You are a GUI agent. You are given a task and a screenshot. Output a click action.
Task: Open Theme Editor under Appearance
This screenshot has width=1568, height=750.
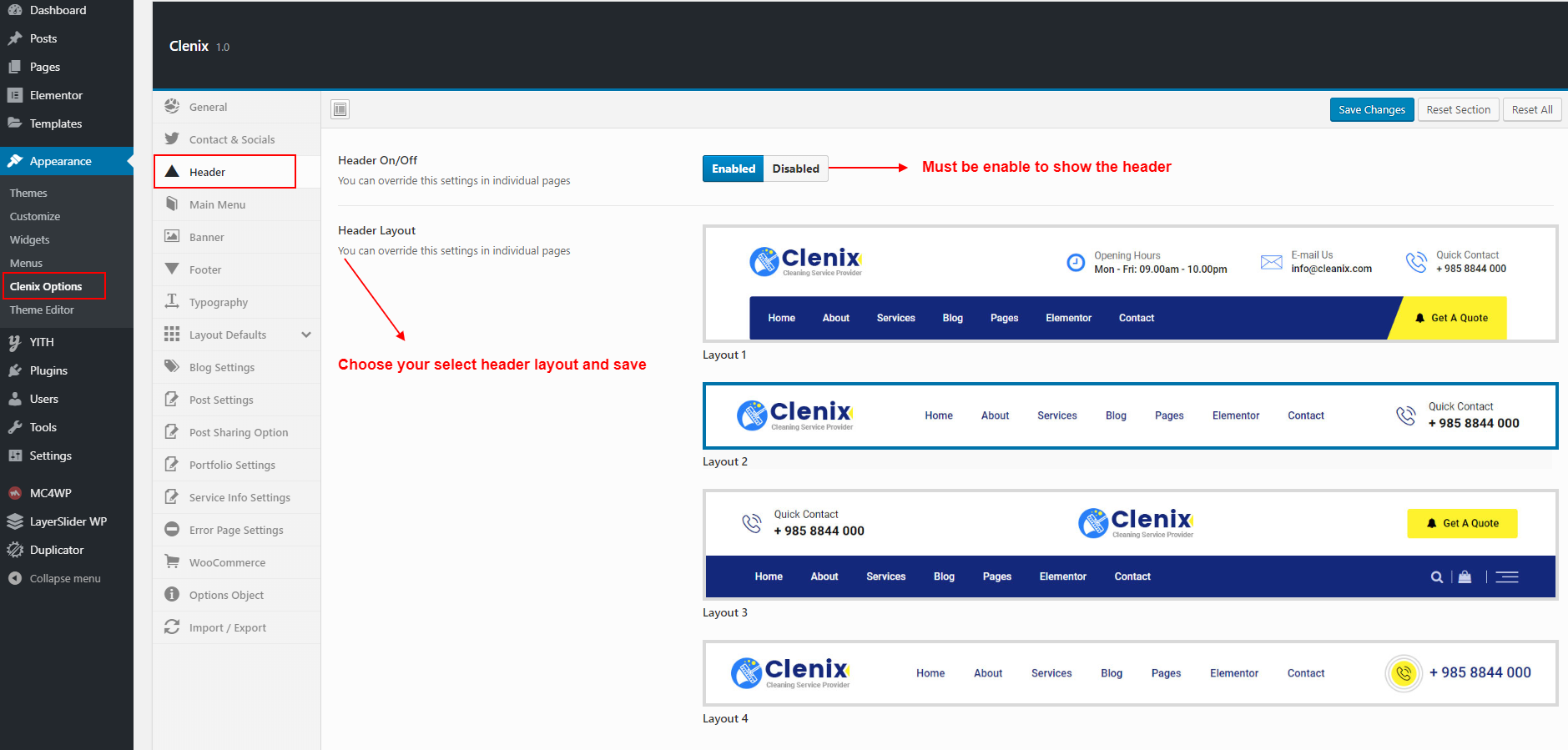click(42, 310)
